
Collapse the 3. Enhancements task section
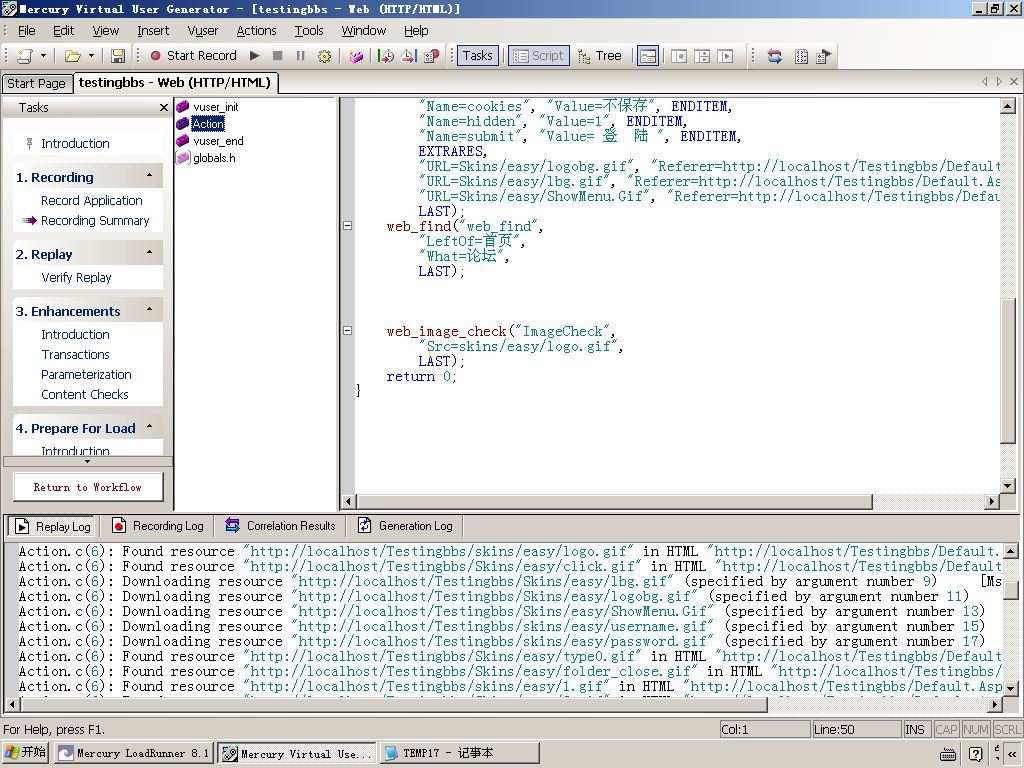tap(150, 310)
